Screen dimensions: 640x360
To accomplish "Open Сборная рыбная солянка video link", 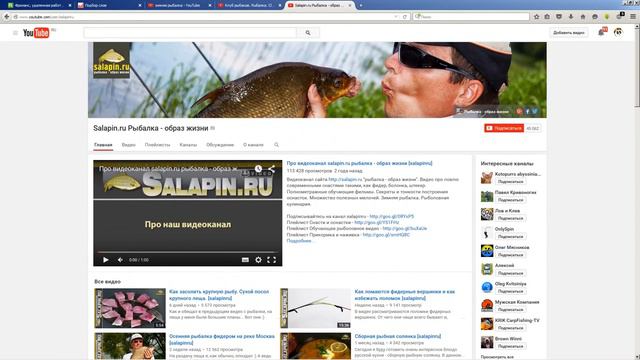I will pyautogui.click(x=398, y=336).
